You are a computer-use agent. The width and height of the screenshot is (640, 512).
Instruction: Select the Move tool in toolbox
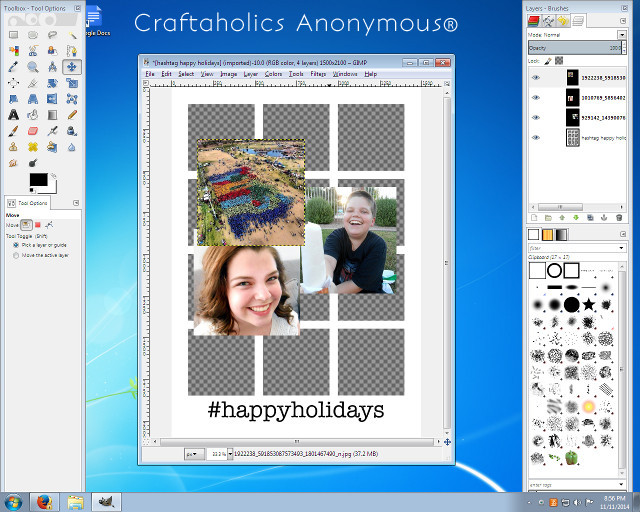pos(72,67)
